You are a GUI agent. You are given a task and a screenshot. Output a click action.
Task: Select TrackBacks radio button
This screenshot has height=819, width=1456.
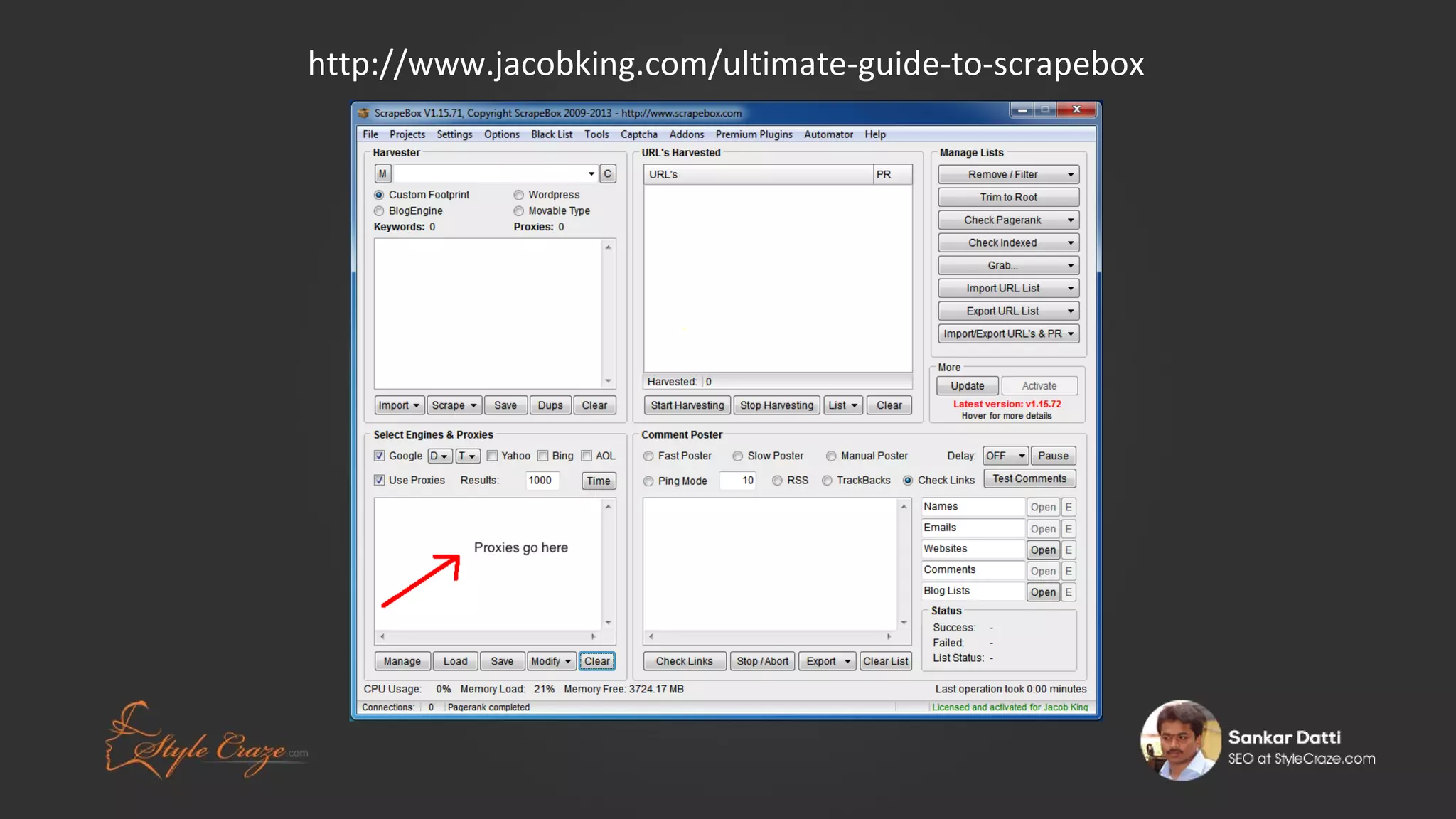828,481
